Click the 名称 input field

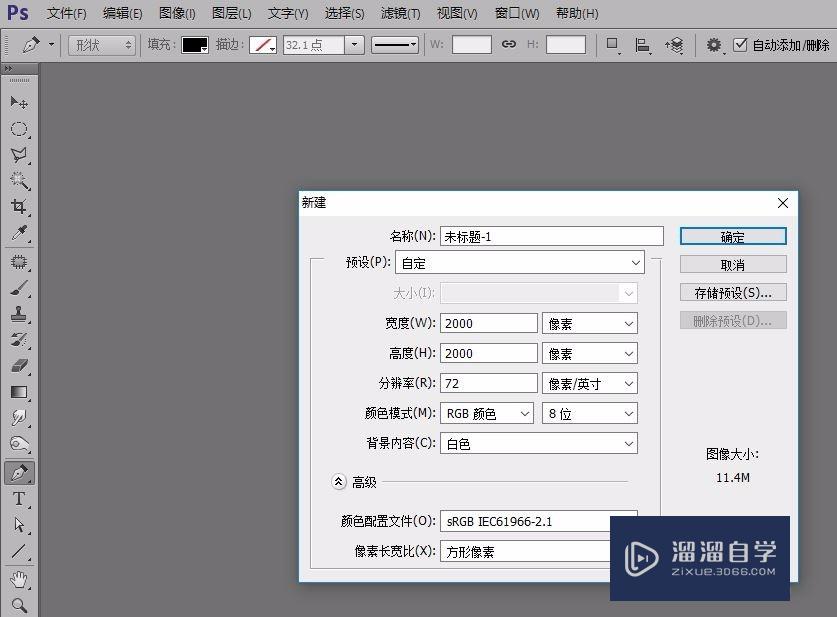(x=551, y=235)
